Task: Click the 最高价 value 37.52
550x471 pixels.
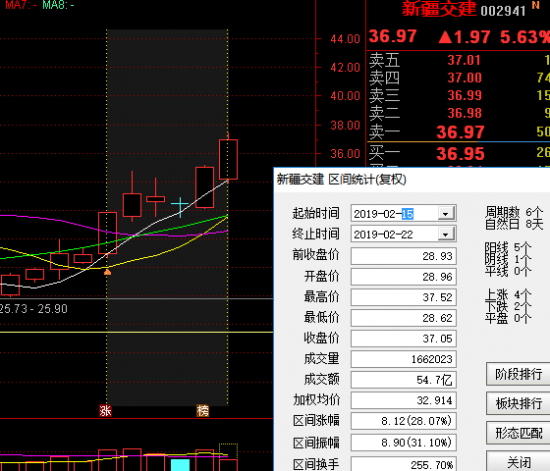Action: (403, 297)
